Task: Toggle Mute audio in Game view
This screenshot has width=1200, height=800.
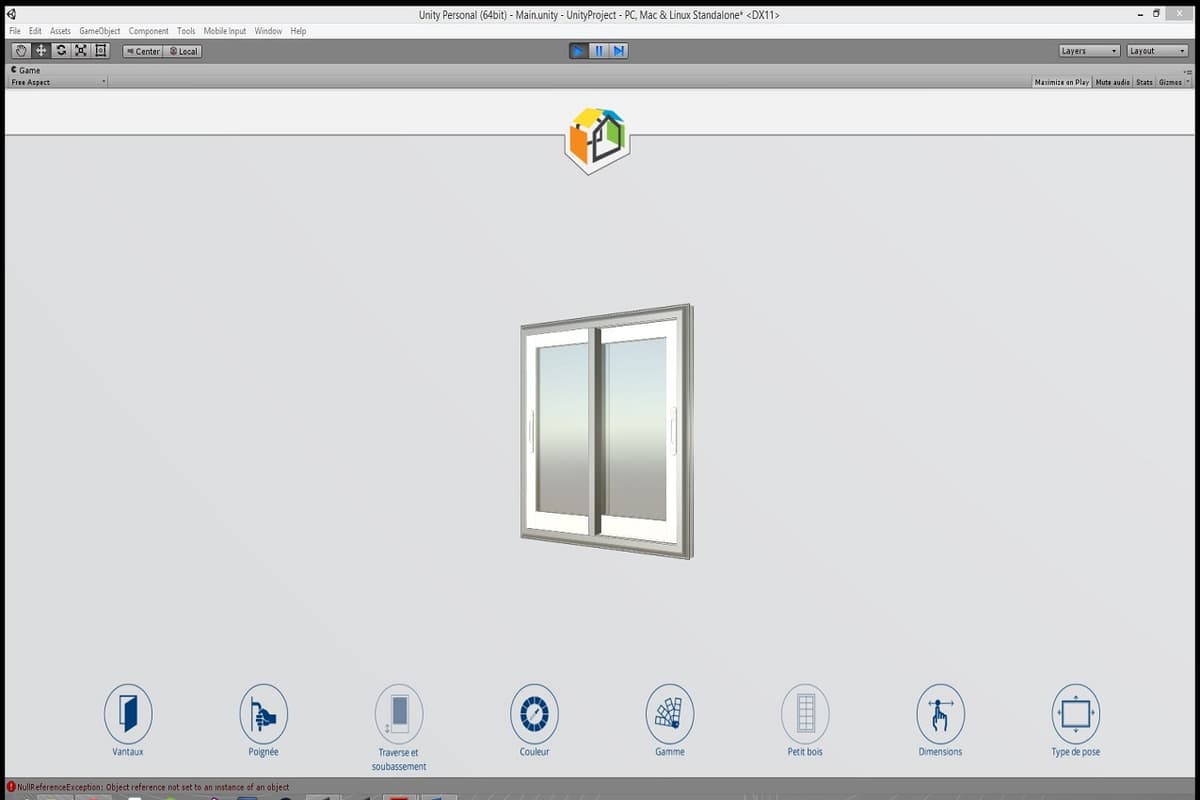Action: [1112, 82]
